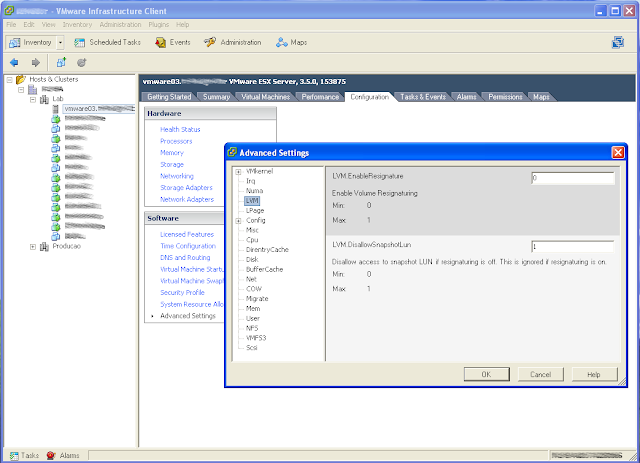Open the Inventory toolbar button

click(30, 42)
